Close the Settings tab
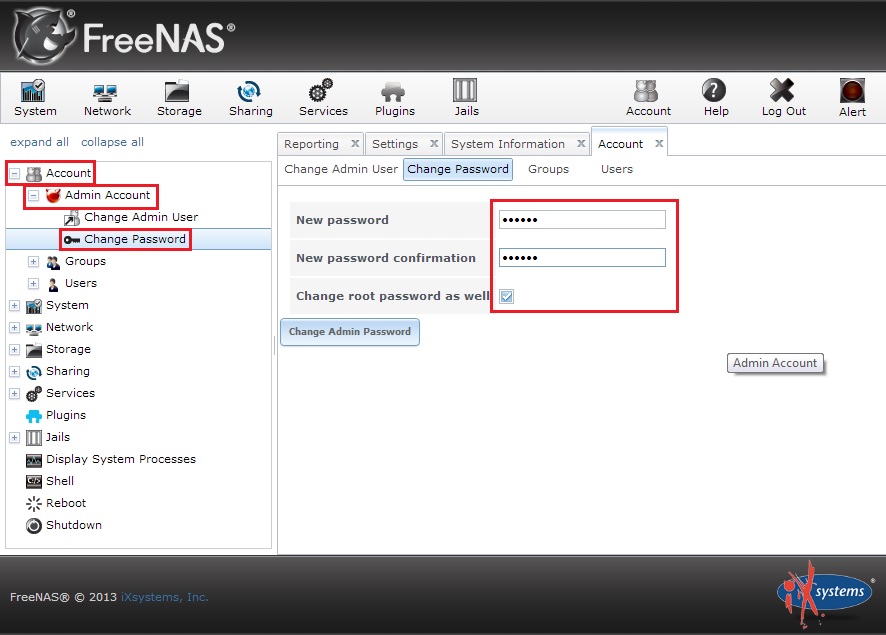The width and height of the screenshot is (886, 635). point(434,143)
